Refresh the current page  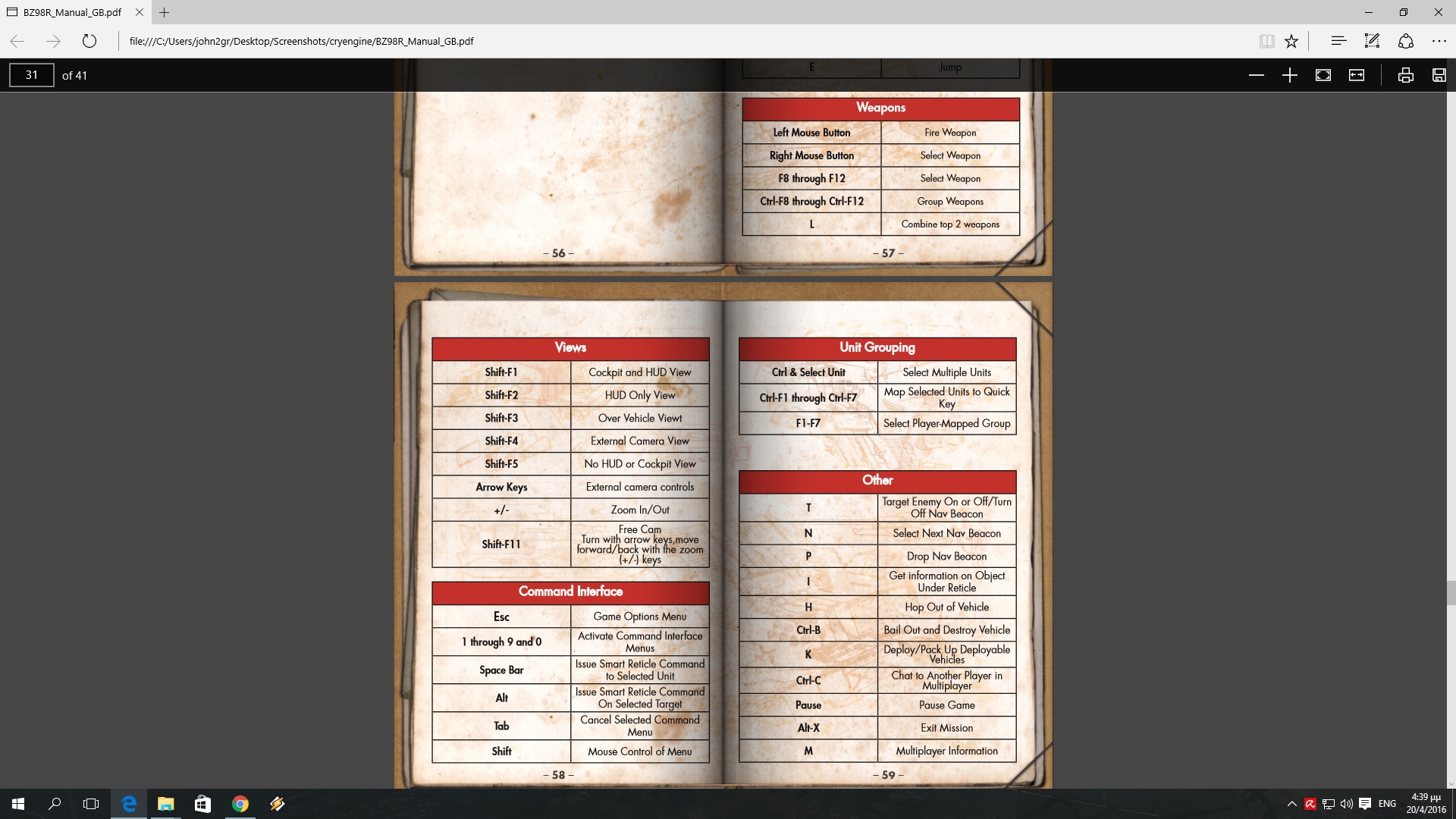89,41
